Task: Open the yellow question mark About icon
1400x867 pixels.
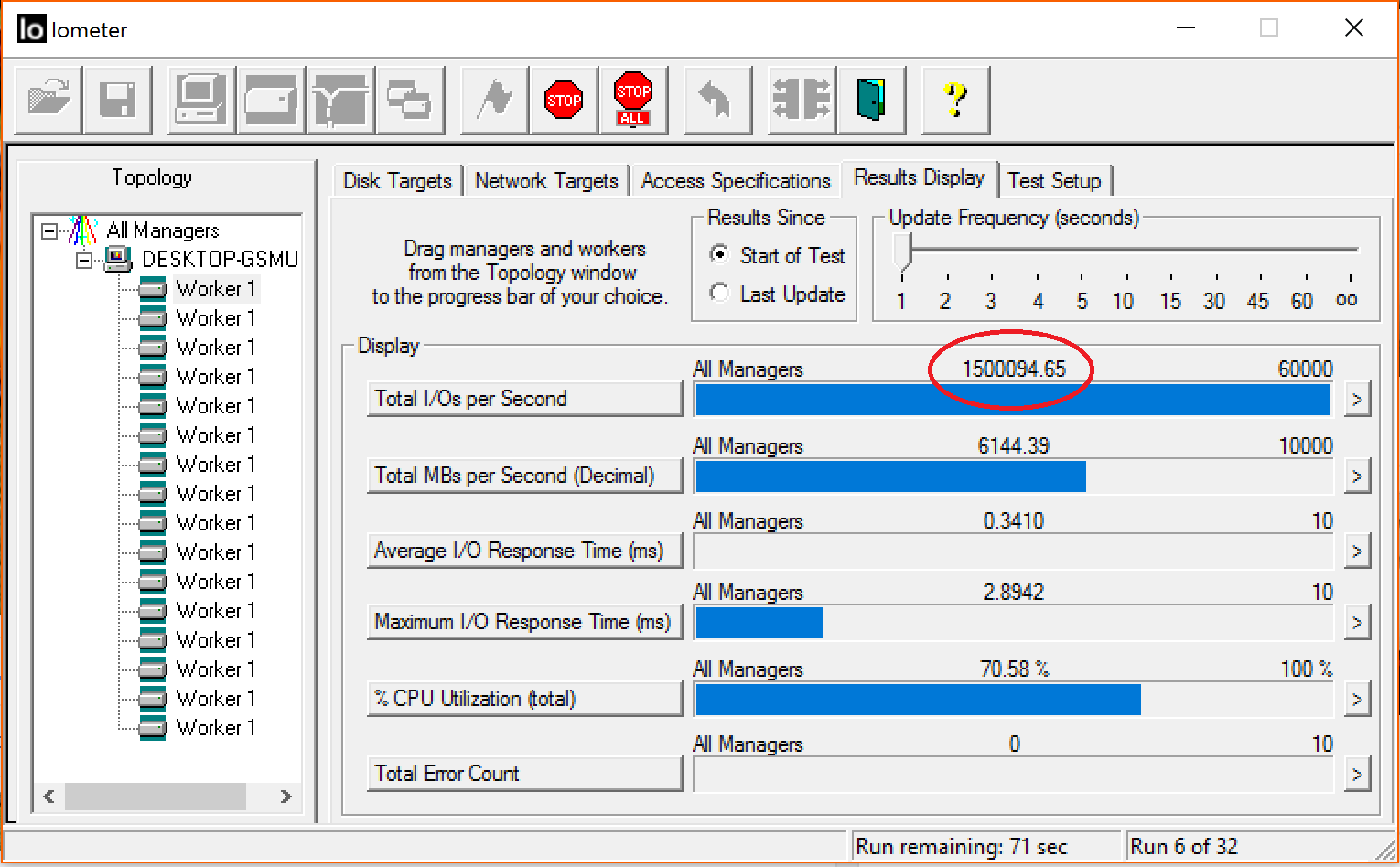Action: click(955, 99)
